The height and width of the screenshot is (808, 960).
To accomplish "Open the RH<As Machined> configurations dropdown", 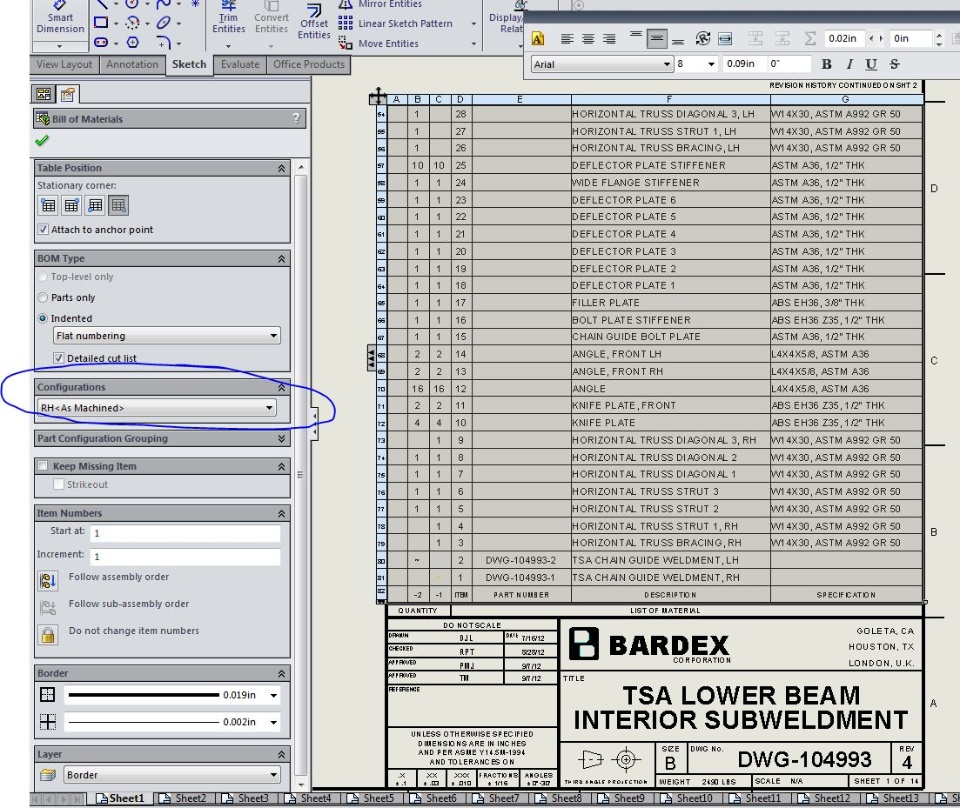I will 157,408.
